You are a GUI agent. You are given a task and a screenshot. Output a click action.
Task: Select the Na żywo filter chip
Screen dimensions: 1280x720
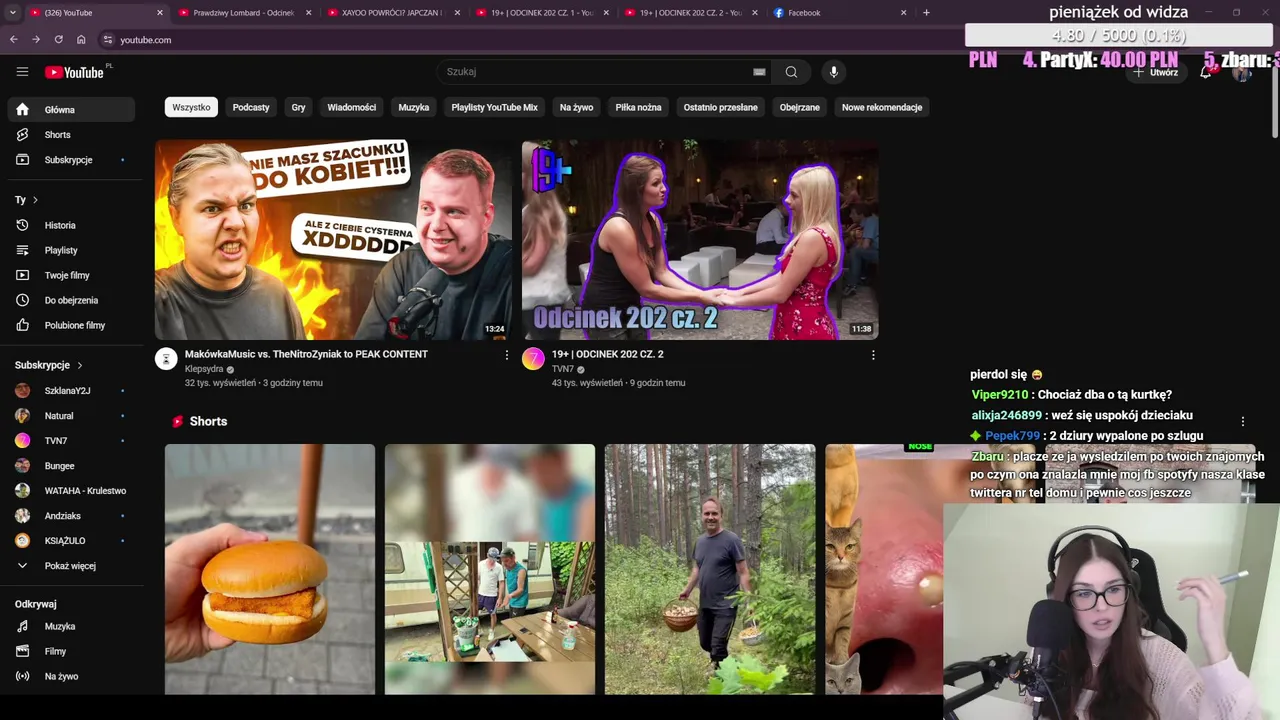pos(576,107)
